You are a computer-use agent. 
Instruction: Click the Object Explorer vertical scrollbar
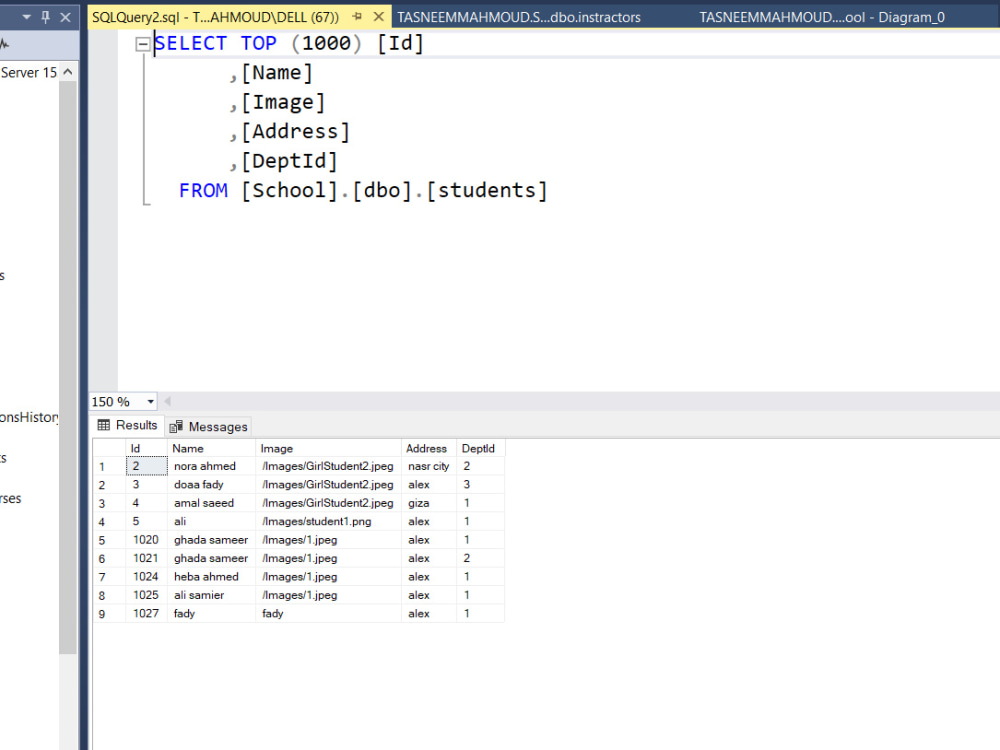[x=68, y=367]
